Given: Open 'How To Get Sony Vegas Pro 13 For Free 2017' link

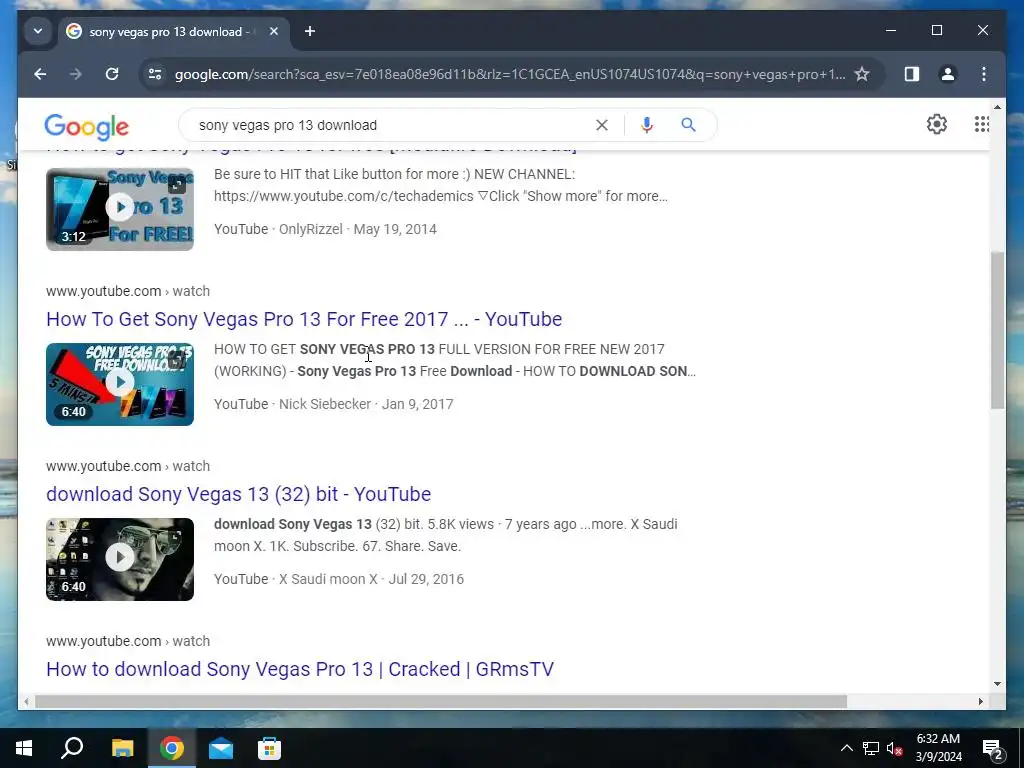Looking at the screenshot, I should tap(304, 319).
